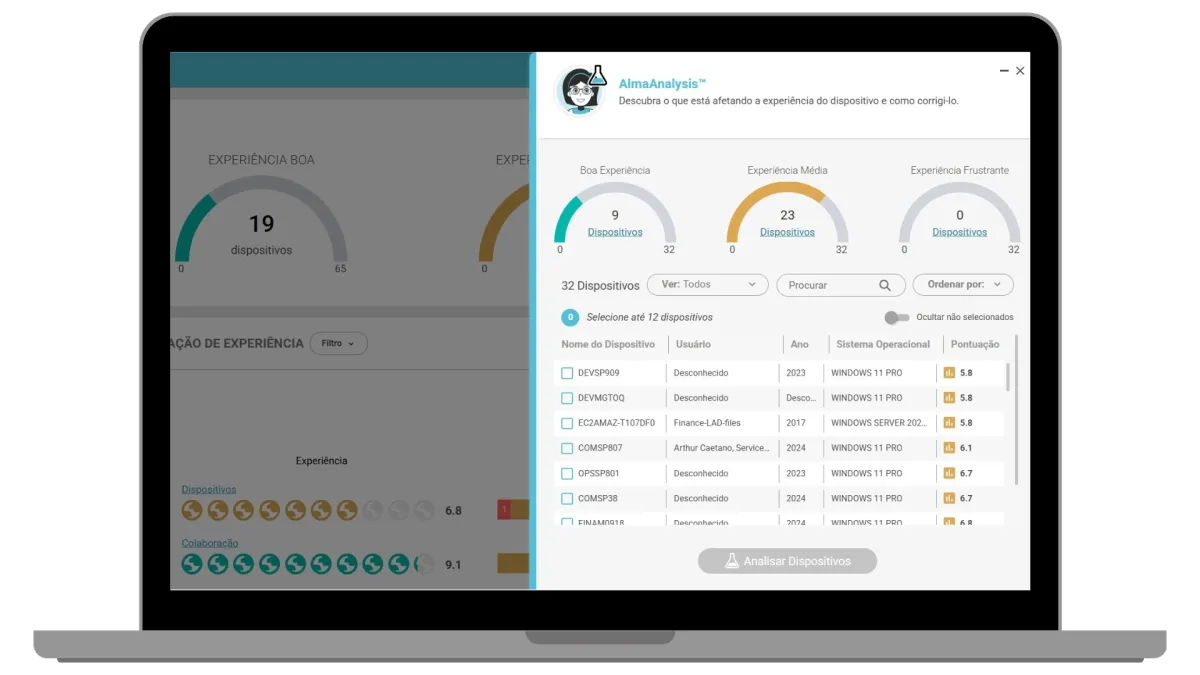Open Dispositivos link in background Experiência section
Viewport: 1200px width, 675px height.
click(x=209, y=490)
